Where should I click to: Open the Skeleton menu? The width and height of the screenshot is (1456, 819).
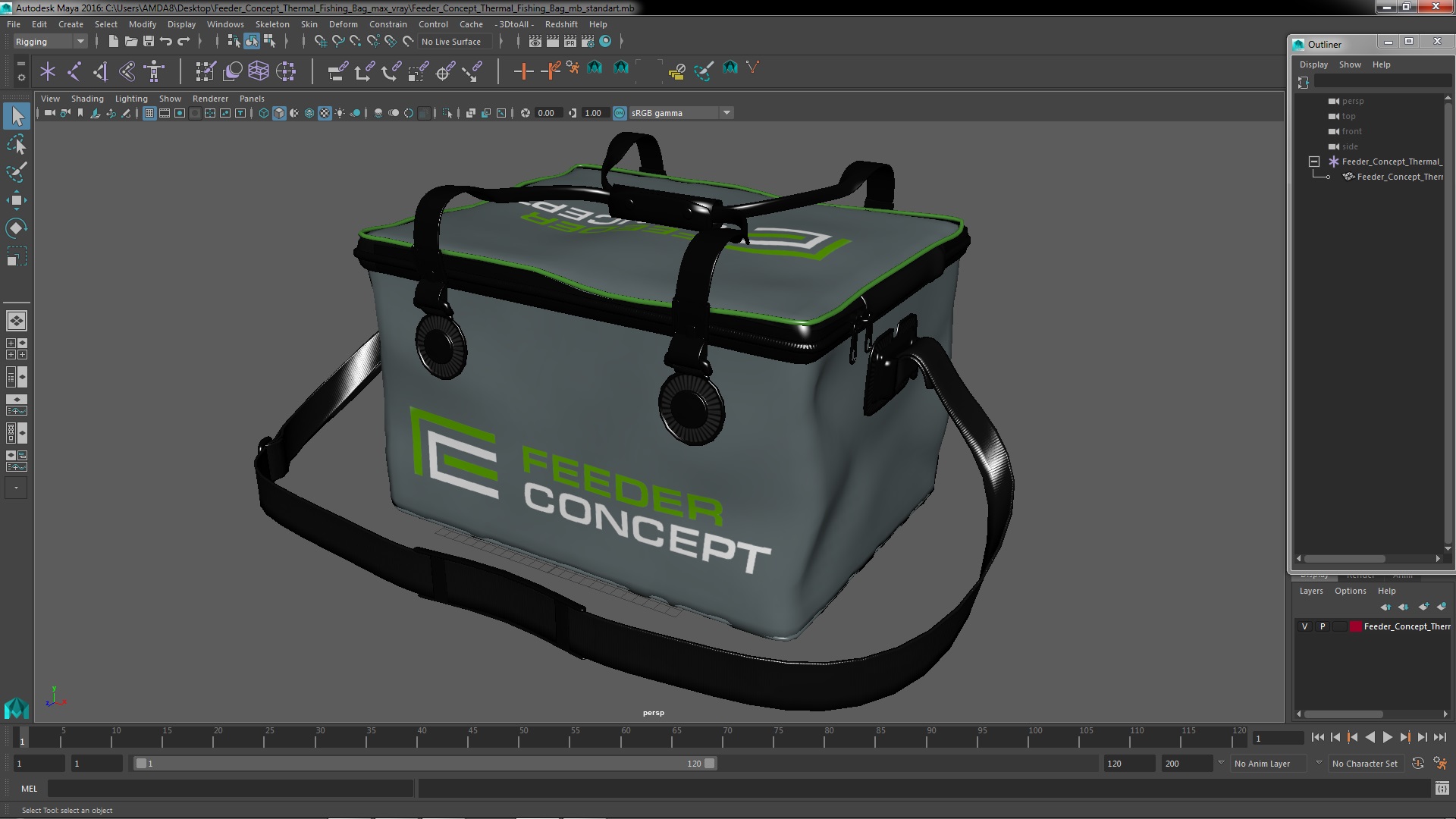click(x=272, y=24)
